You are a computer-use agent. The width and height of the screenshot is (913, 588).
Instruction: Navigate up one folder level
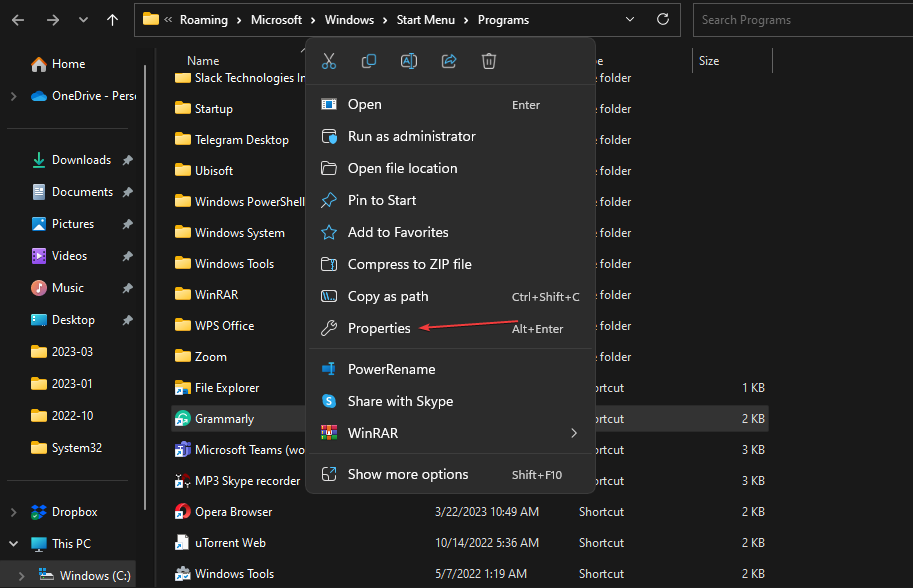(111, 19)
